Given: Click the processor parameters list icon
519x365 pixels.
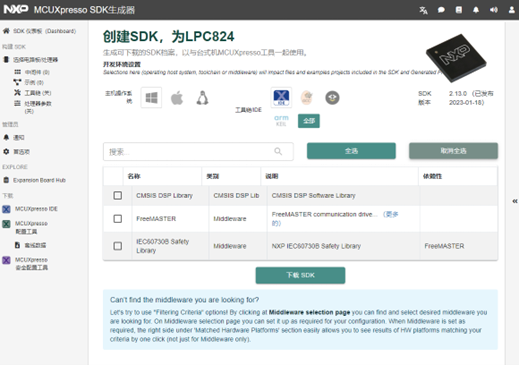Looking at the screenshot, I should (17, 103).
